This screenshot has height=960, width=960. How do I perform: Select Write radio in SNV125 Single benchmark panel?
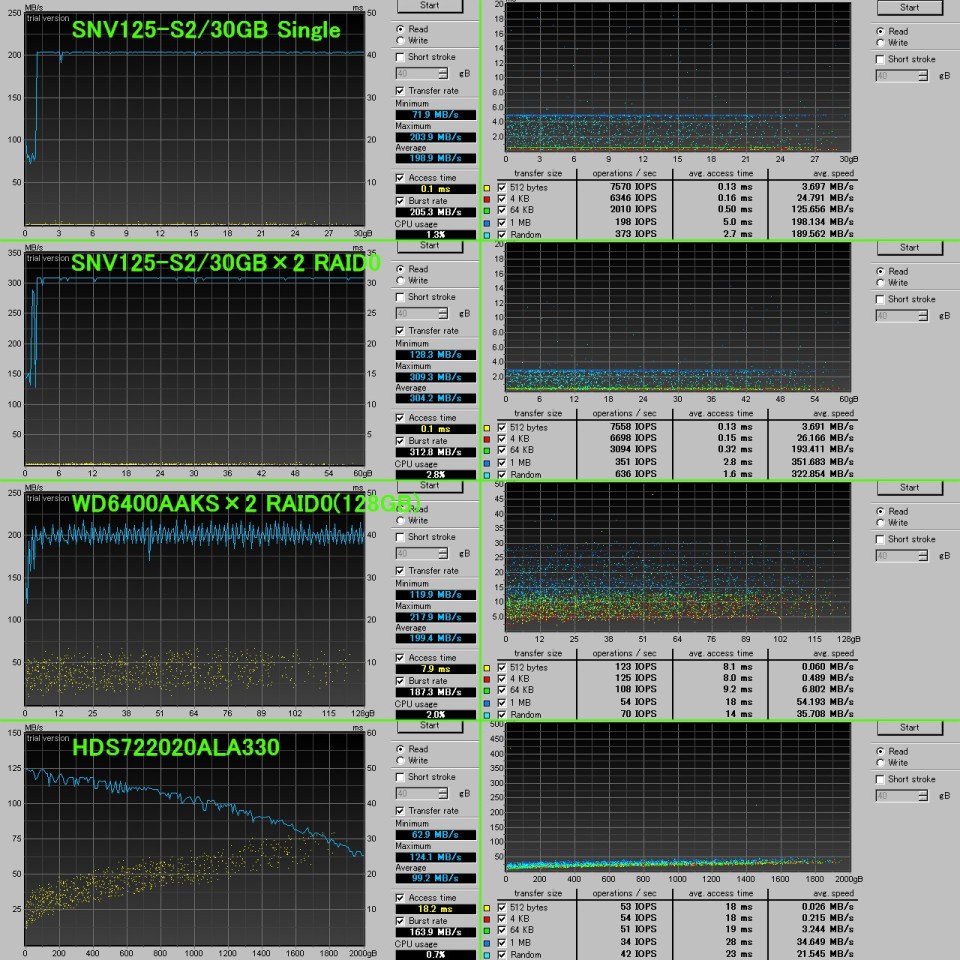coord(400,40)
